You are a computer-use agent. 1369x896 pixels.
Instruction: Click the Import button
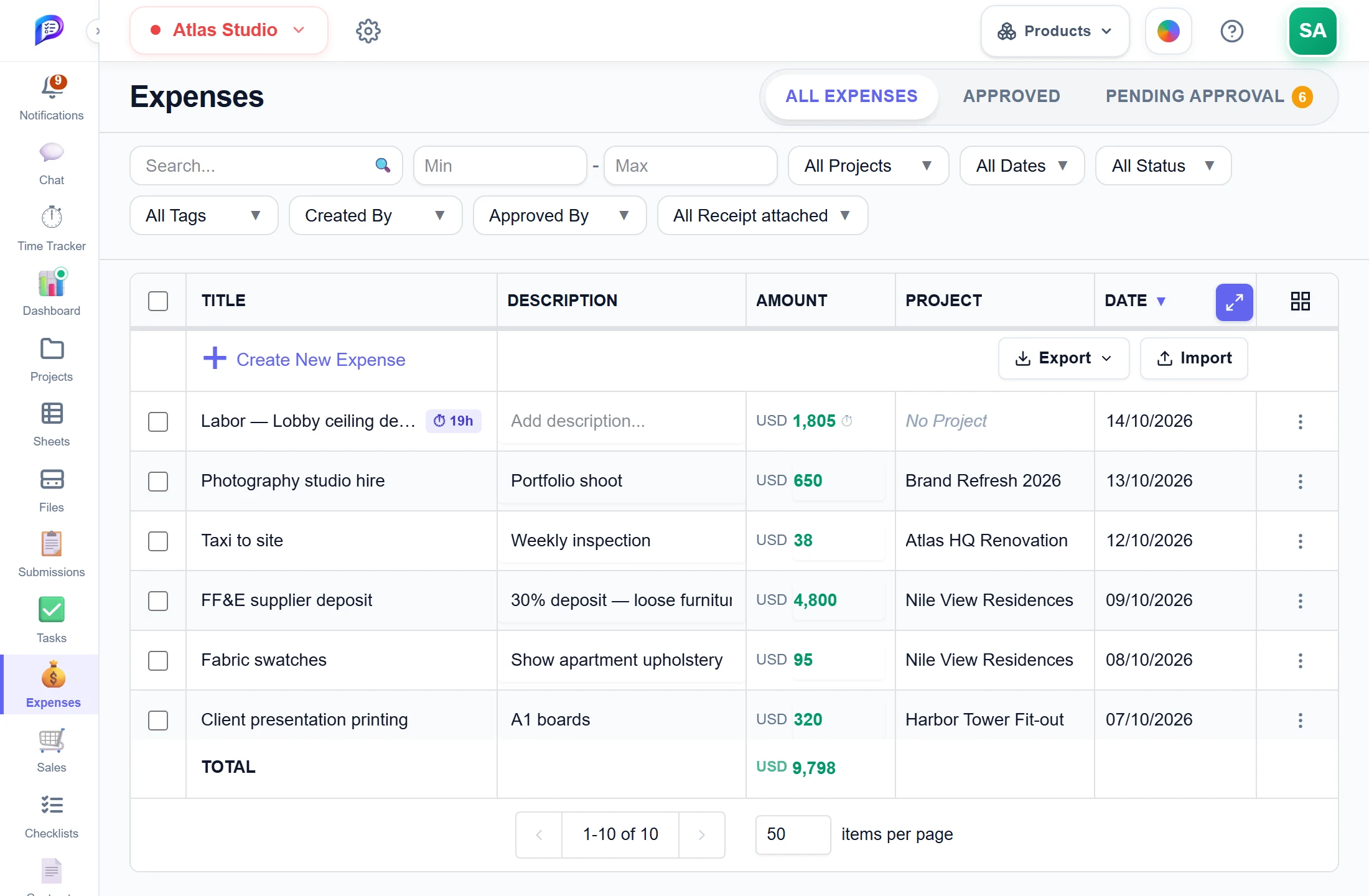tap(1194, 358)
